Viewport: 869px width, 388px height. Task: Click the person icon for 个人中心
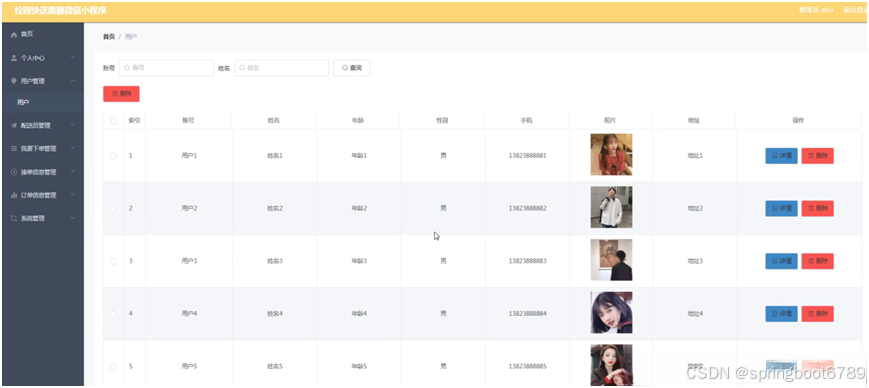tap(14, 58)
